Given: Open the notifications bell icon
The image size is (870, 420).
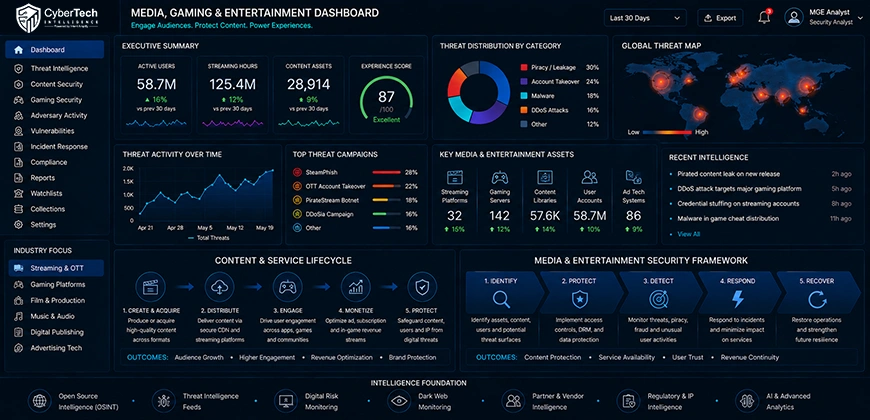Looking at the screenshot, I should [764, 17].
